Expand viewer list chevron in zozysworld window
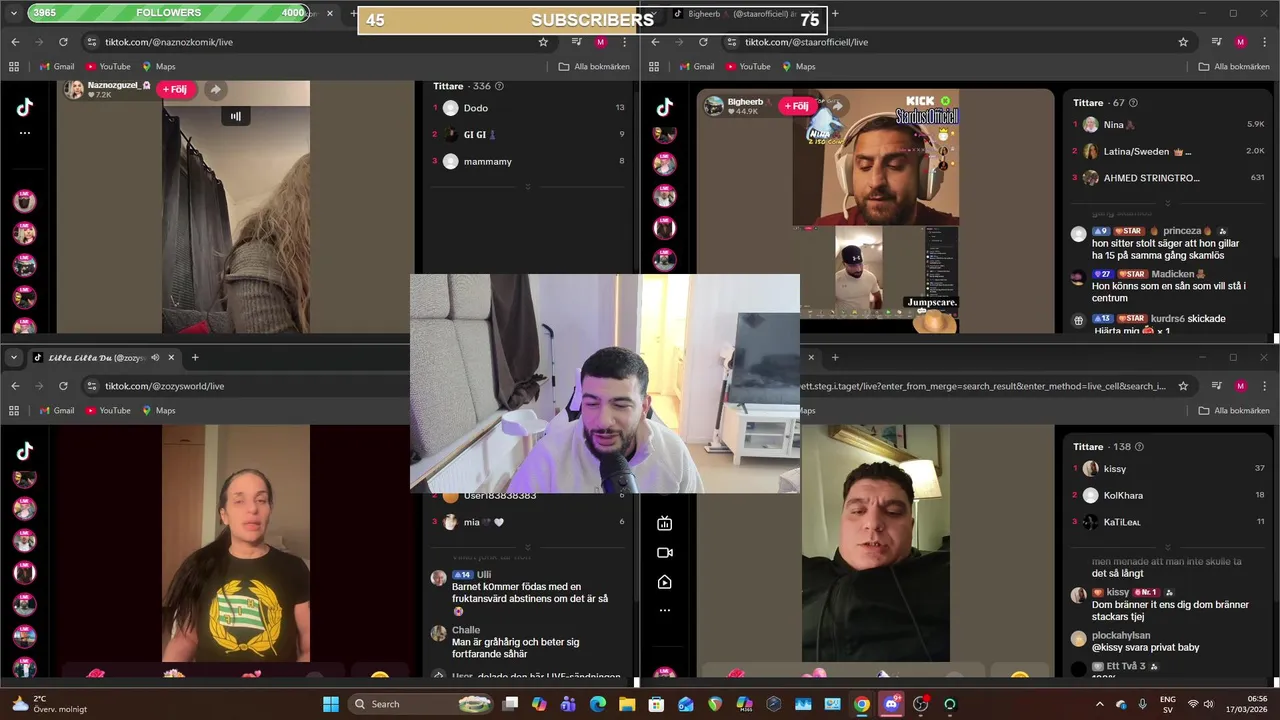Viewport: 1280px width, 720px height. [x=528, y=547]
